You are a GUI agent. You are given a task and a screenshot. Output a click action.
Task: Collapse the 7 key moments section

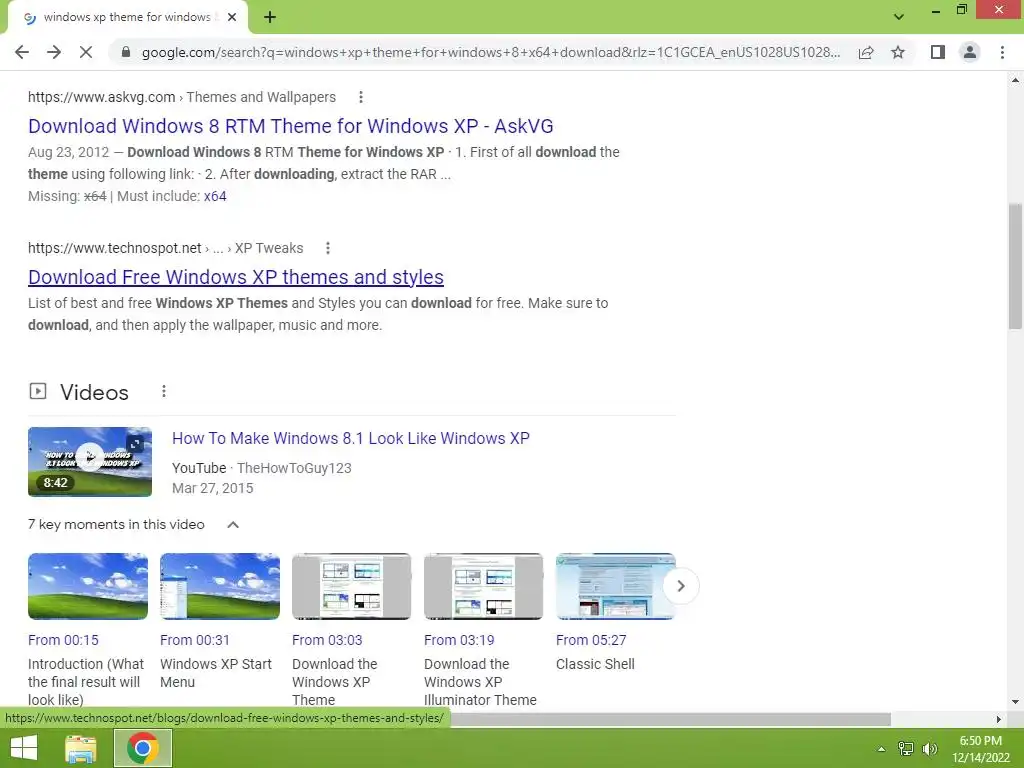(x=232, y=525)
